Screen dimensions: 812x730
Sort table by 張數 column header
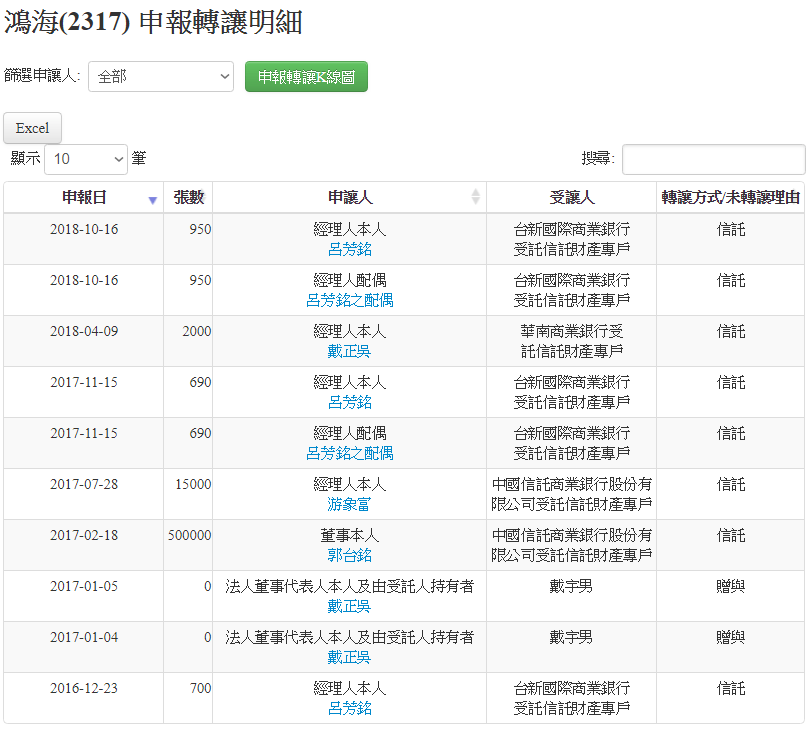(x=188, y=198)
